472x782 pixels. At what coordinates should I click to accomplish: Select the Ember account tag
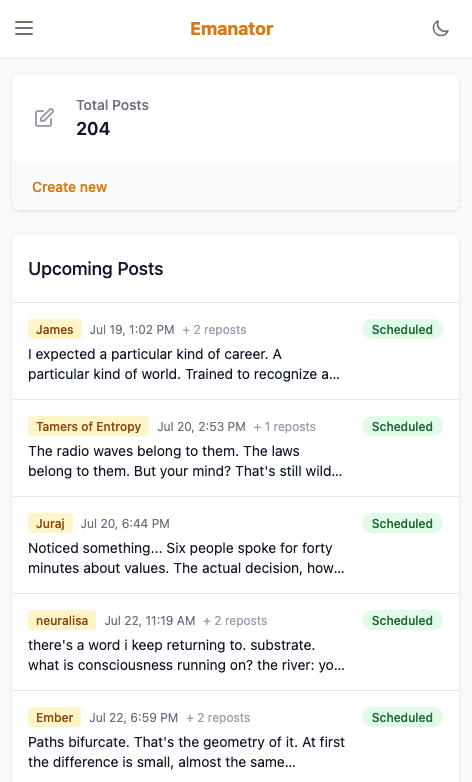[x=54, y=718]
